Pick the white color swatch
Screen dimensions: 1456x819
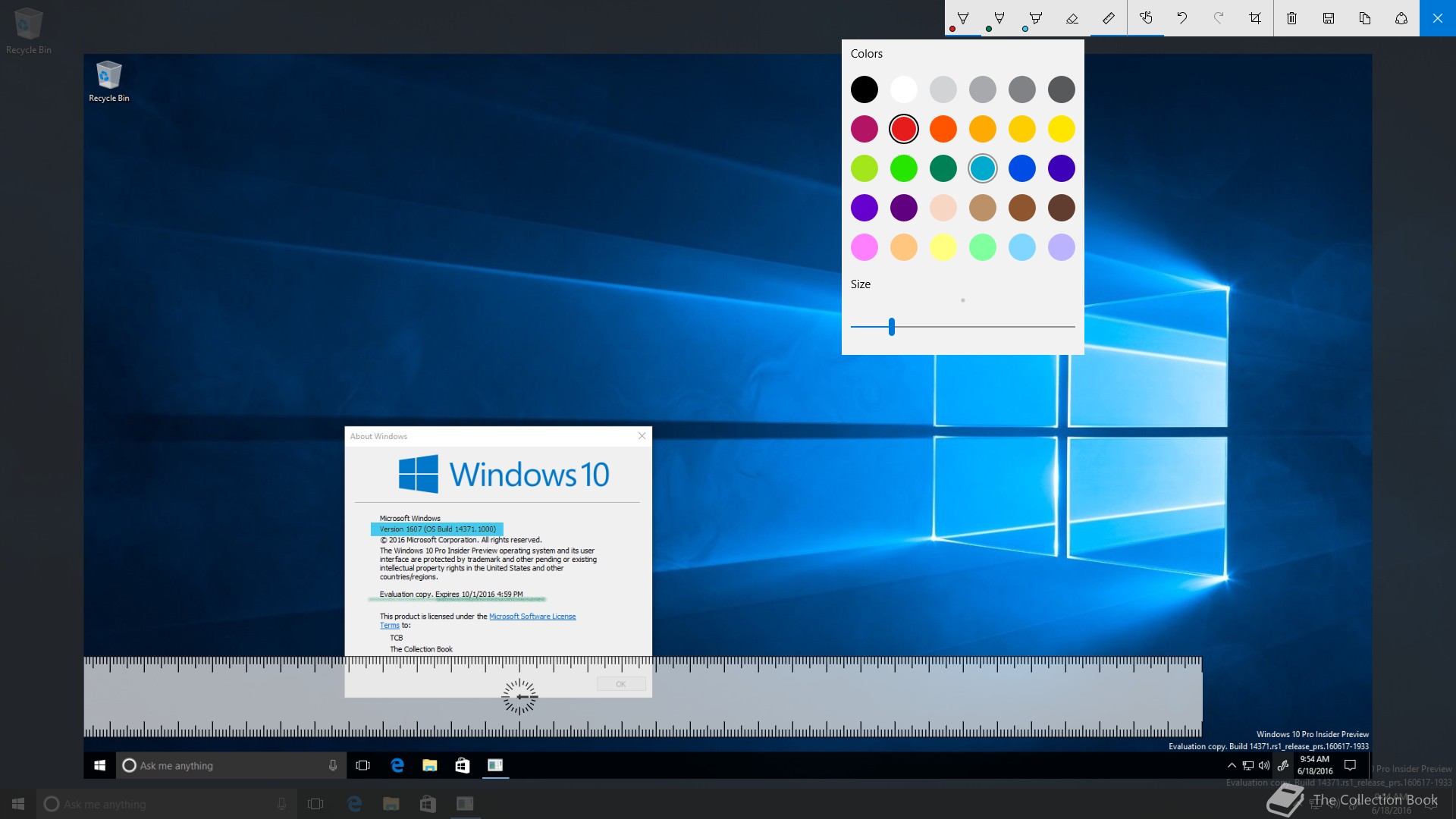(904, 89)
